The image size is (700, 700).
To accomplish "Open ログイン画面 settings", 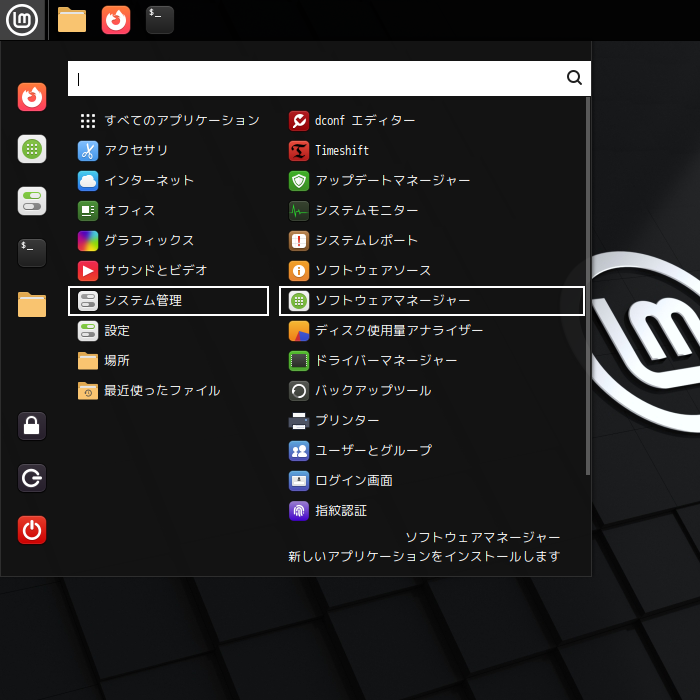I will [432, 481].
